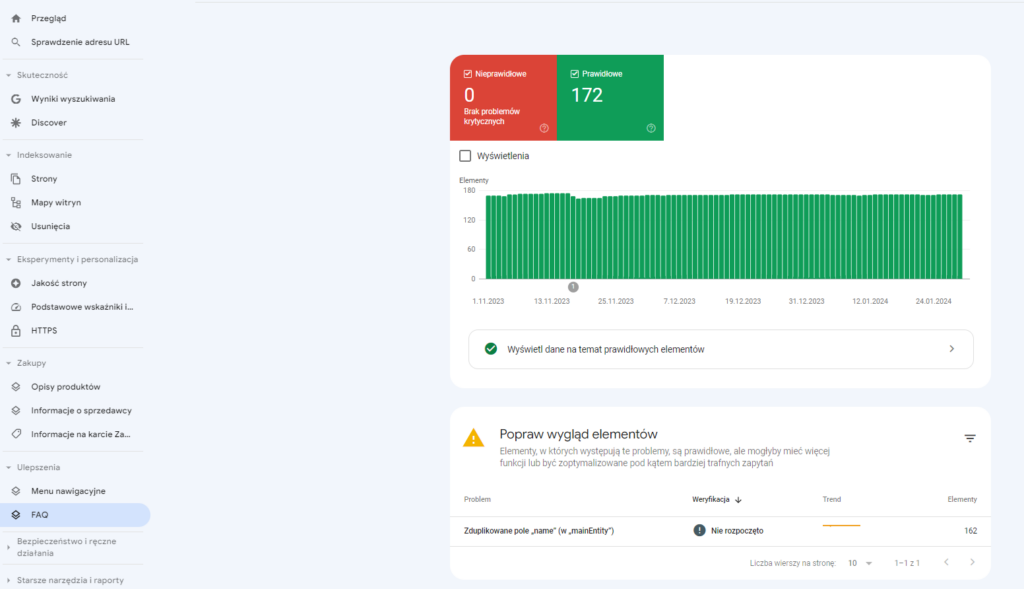Click the Weryfikacja column header
This screenshot has width=1024, height=589.
pyautogui.click(x=711, y=500)
